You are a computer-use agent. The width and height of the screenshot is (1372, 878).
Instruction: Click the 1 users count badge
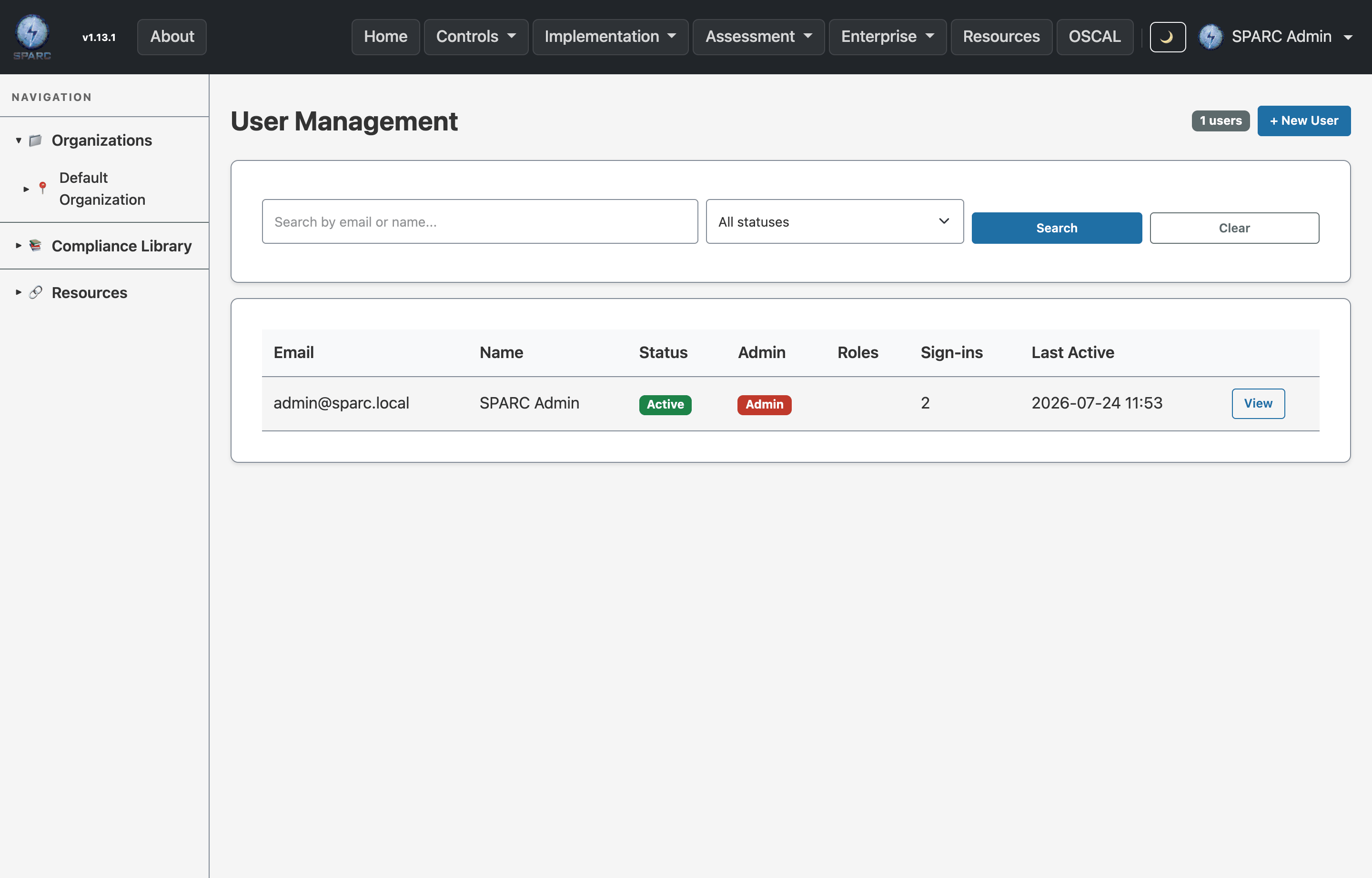tap(1220, 121)
